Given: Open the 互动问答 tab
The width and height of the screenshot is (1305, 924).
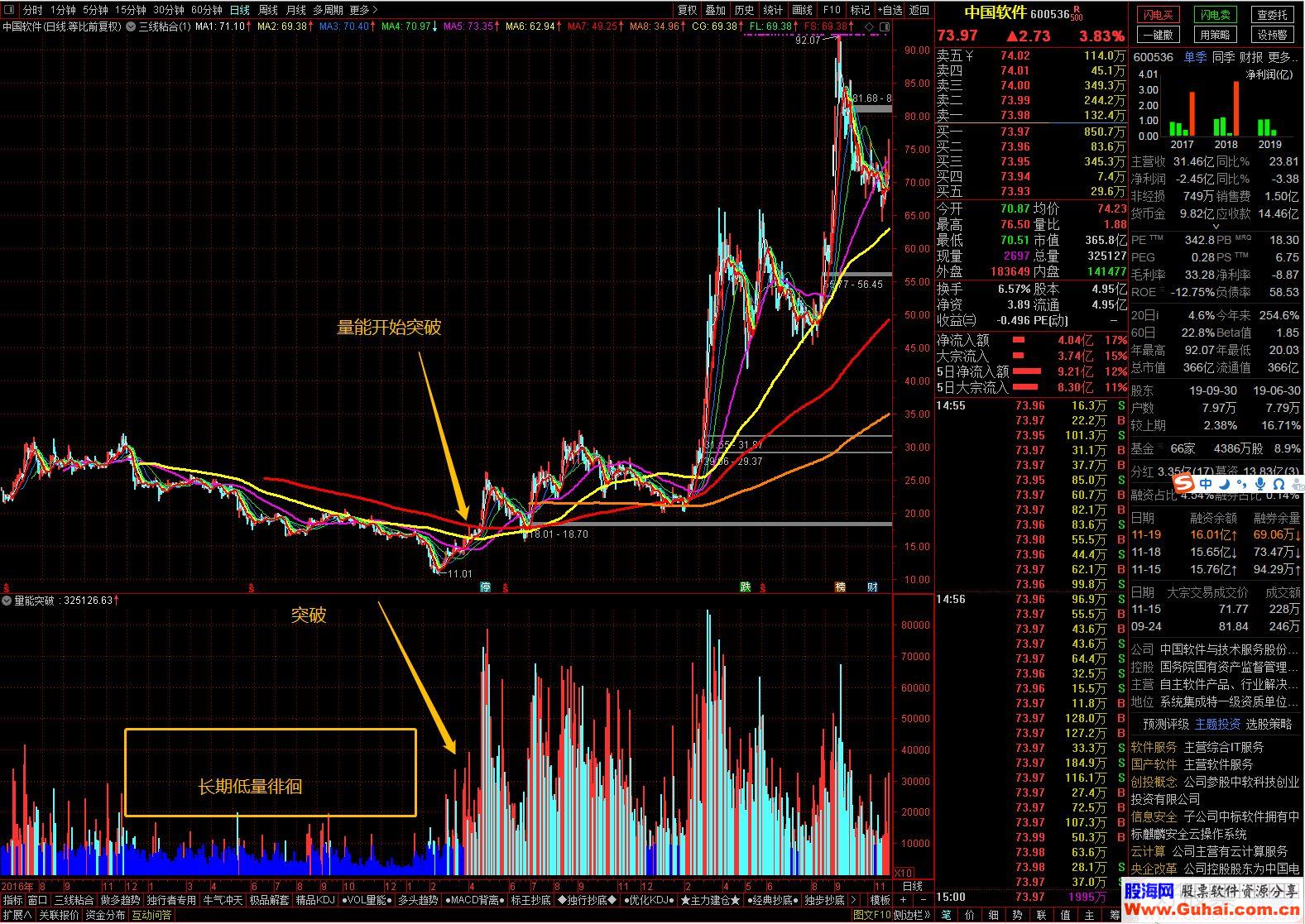Looking at the screenshot, I should (x=151, y=915).
